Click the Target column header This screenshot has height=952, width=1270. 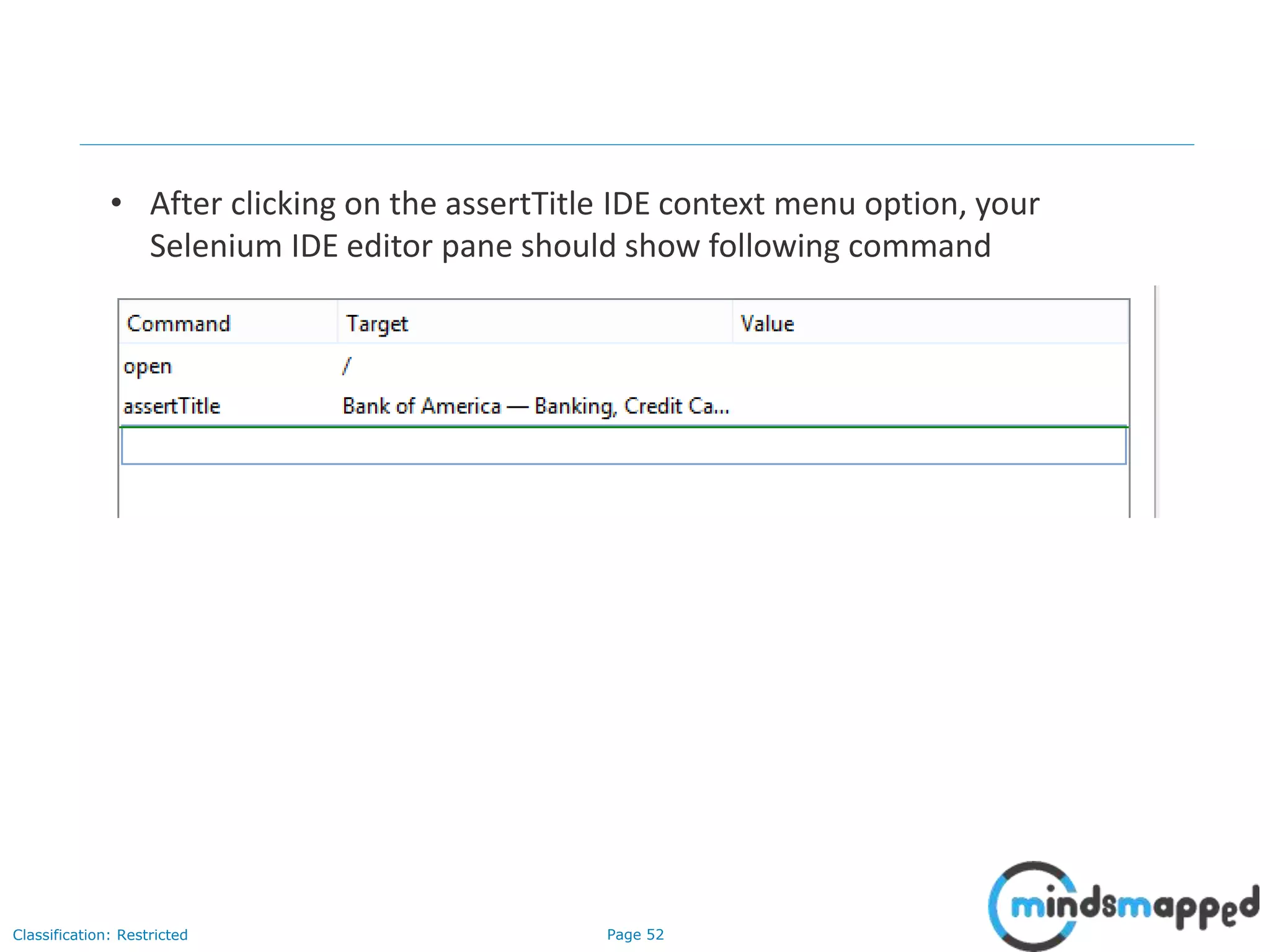pyautogui.click(x=377, y=324)
